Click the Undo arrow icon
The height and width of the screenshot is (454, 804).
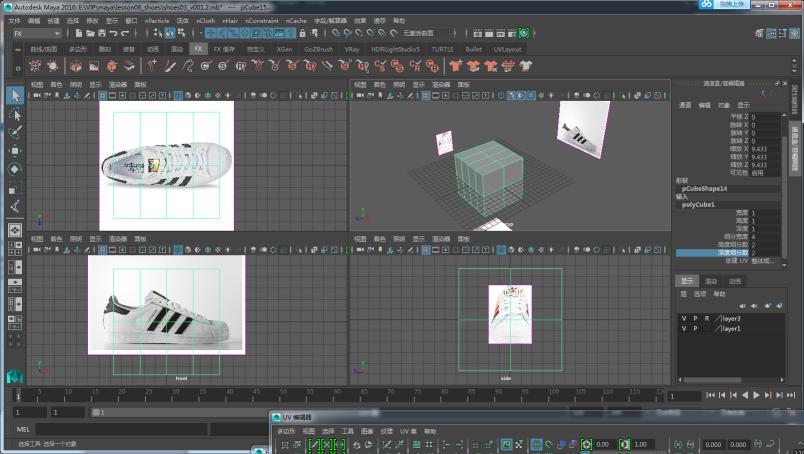coord(113,33)
